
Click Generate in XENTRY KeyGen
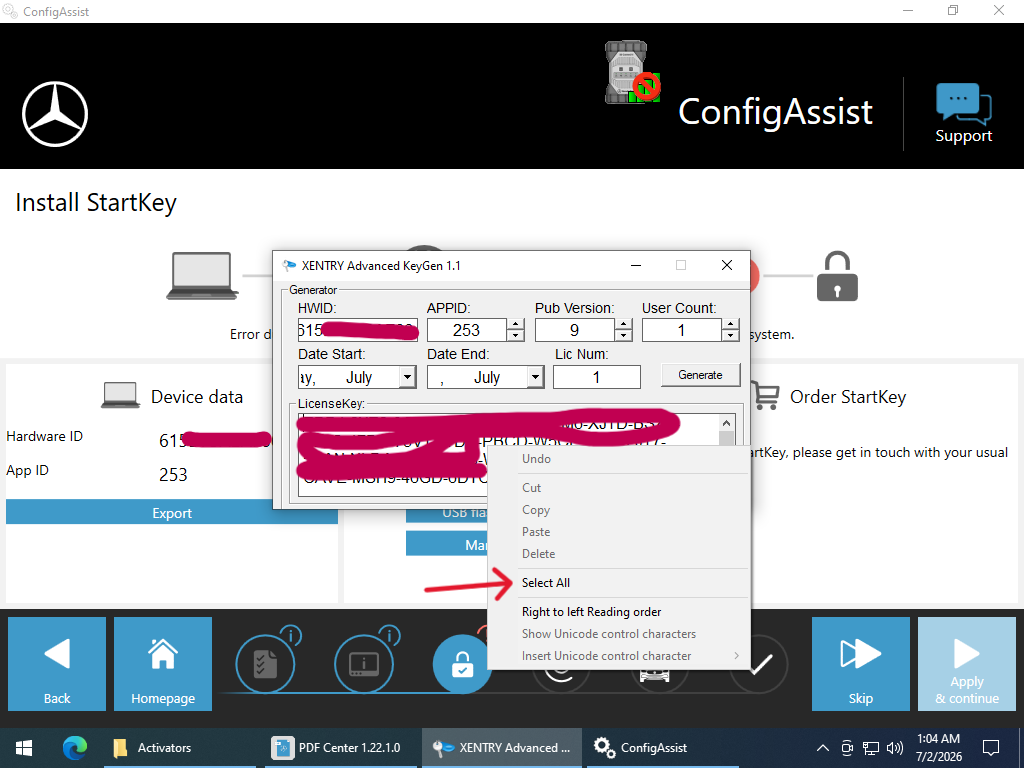pos(700,375)
